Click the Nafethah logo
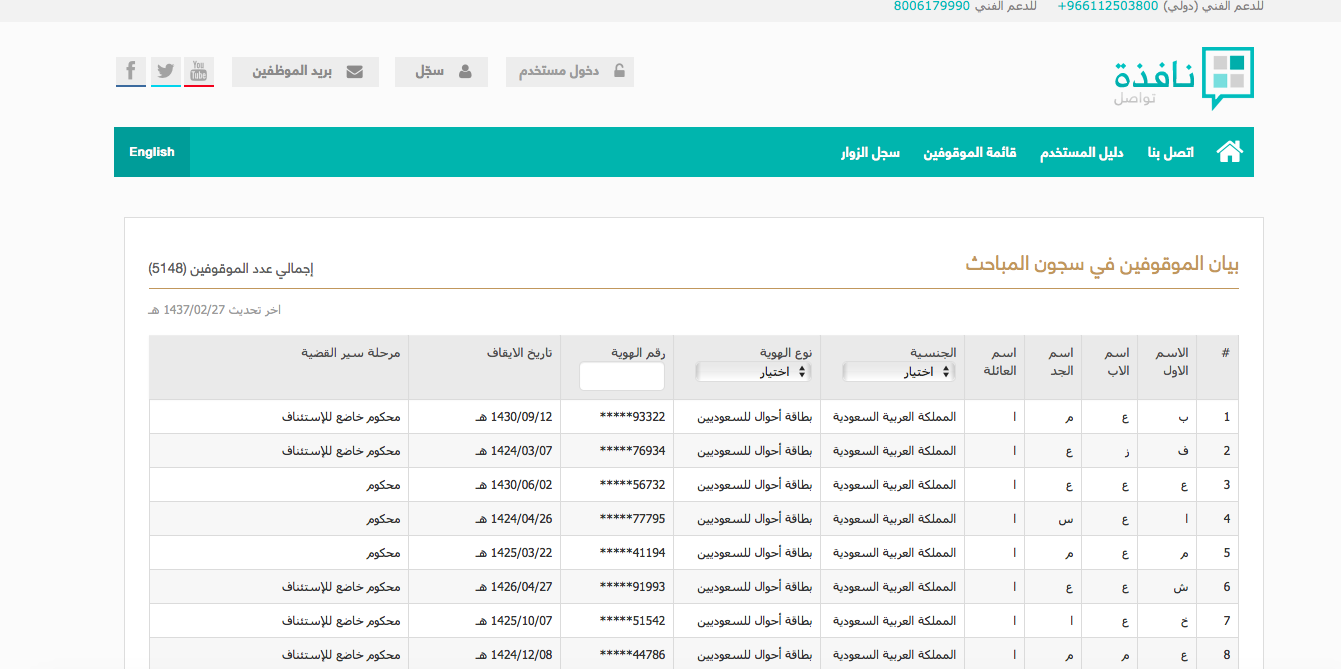This screenshot has width=1341, height=669. click(1184, 78)
